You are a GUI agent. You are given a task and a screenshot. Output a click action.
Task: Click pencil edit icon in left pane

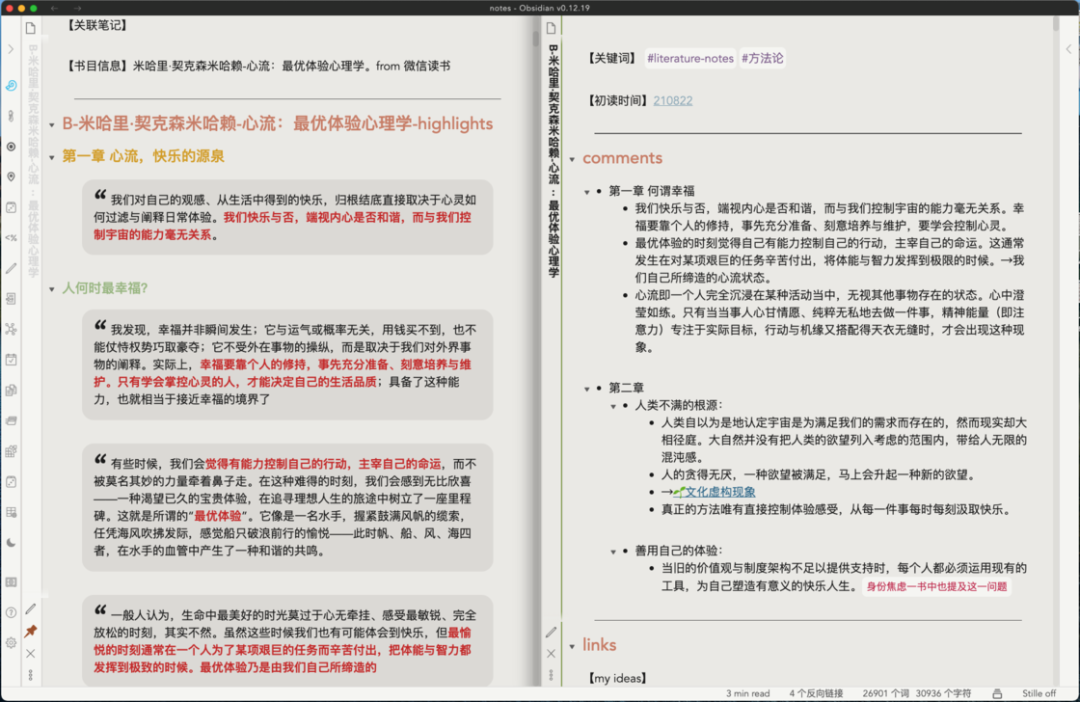[31, 608]
